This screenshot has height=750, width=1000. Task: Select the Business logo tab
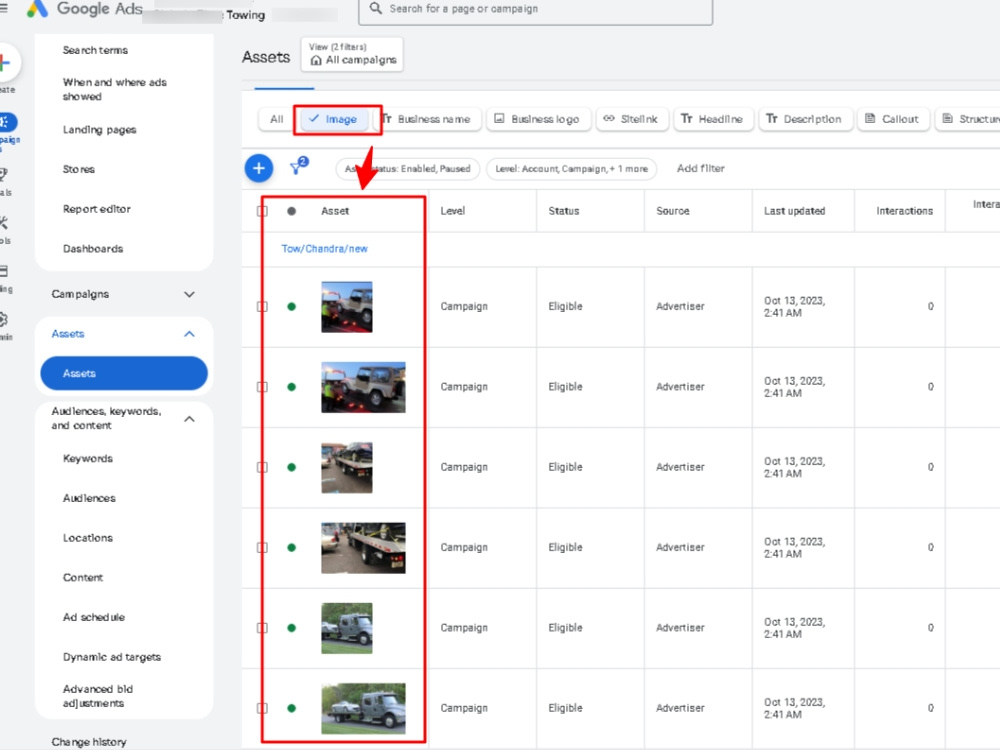[538, 119]
